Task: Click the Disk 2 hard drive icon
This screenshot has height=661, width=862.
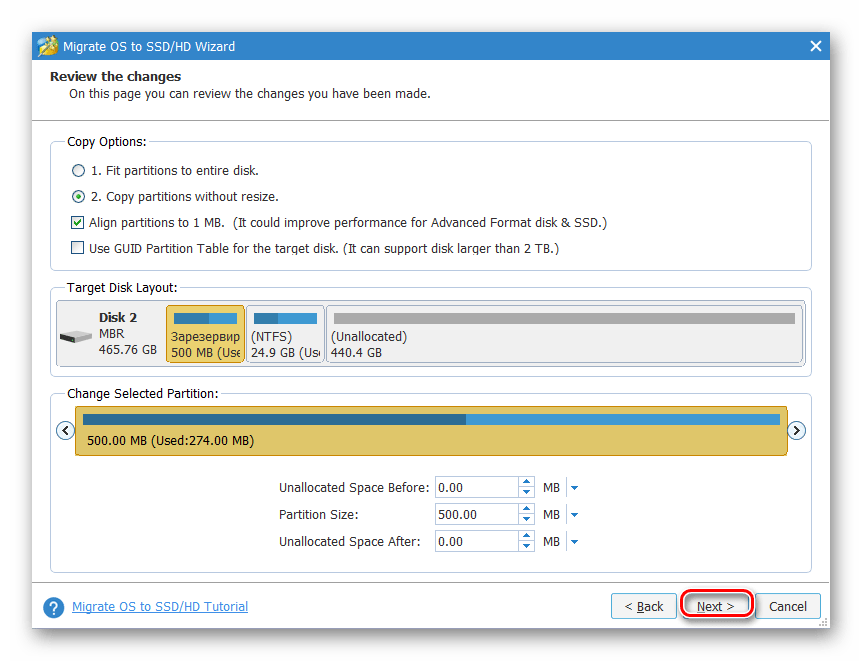Action: pos(76,336)
